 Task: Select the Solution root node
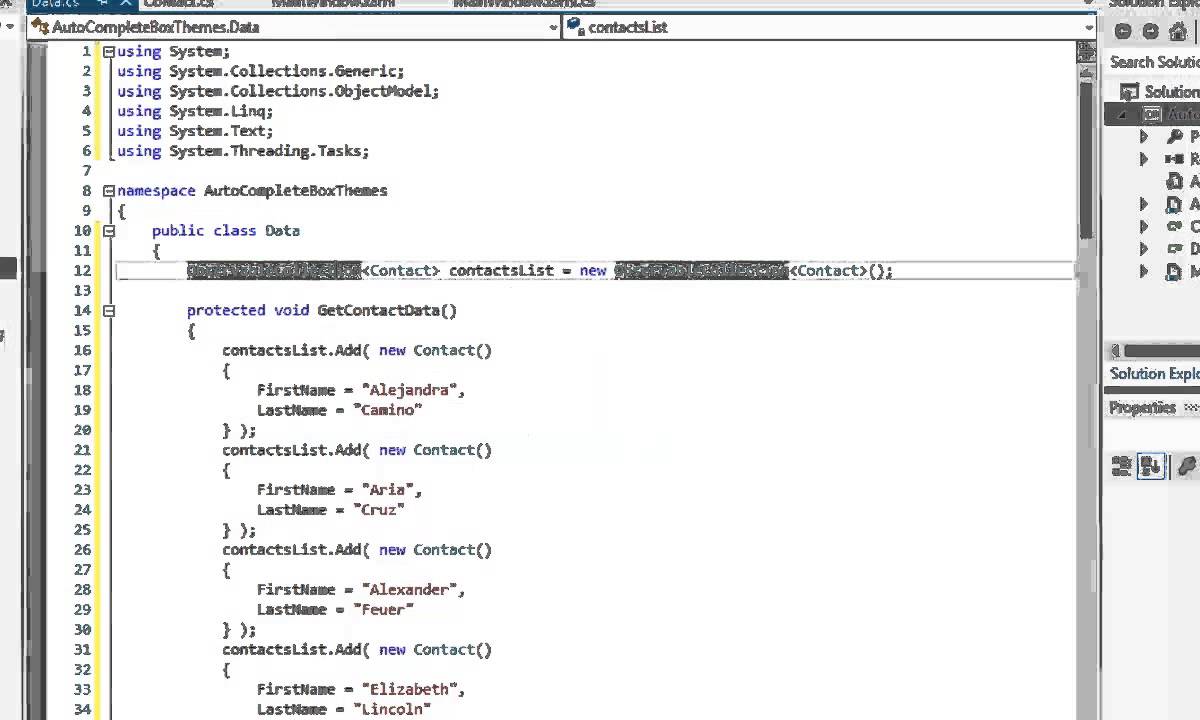1160,91
